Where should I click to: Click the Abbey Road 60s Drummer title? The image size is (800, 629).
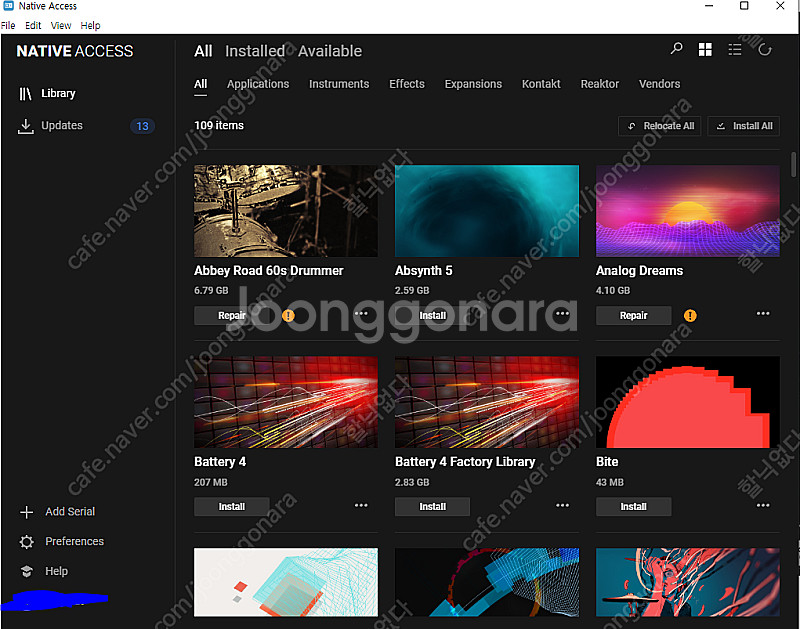(x=269, y=271)
